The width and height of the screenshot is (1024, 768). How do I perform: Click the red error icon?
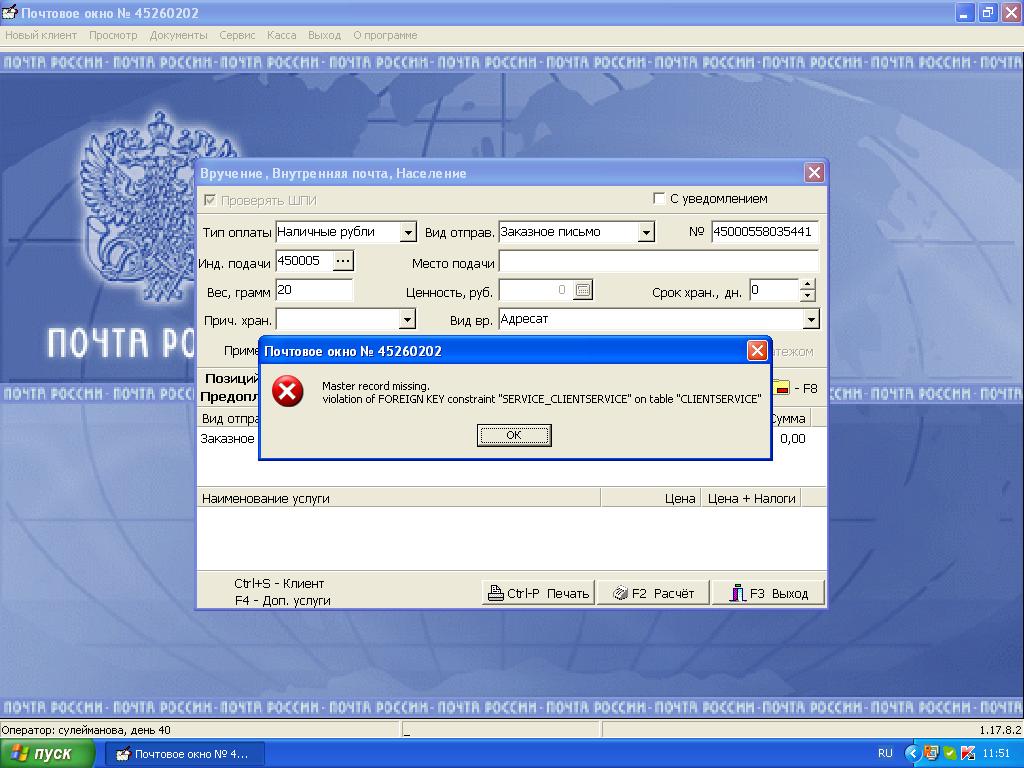click(287, 391)
